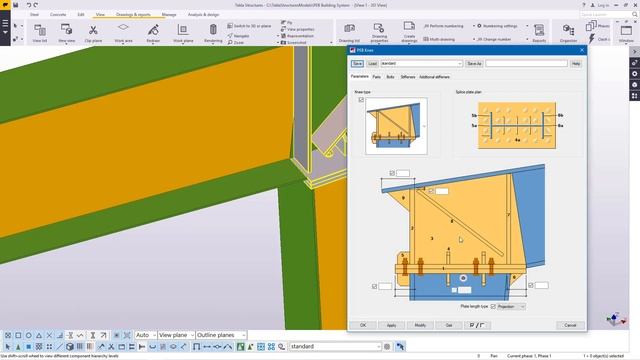Click the Clash check lightning icon
The width and height of the screenshot is (640, 360).
[x=592, y=39]
